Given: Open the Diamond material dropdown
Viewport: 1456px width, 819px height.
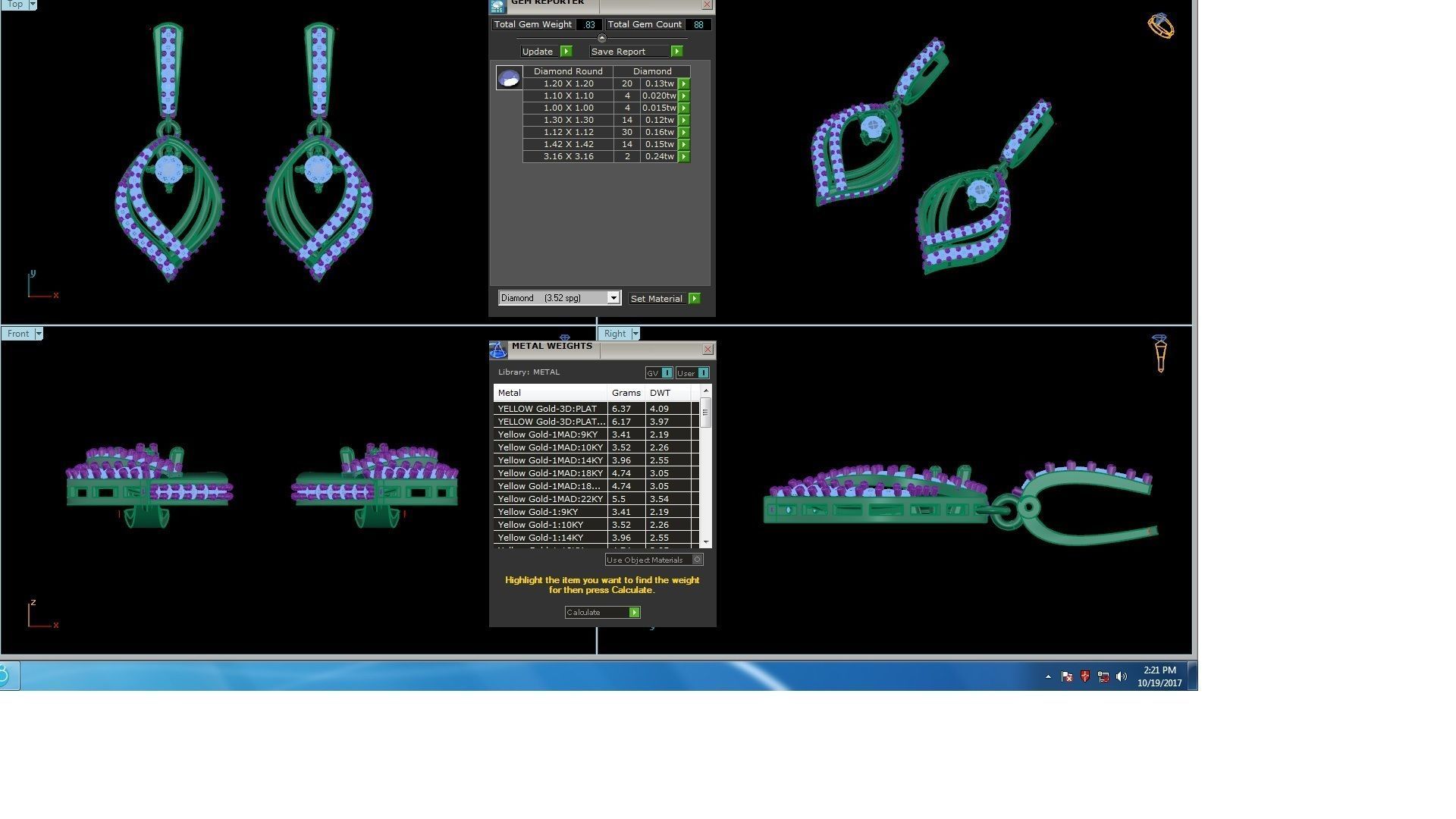Looking at the screenshot, I should pos(613,298).
